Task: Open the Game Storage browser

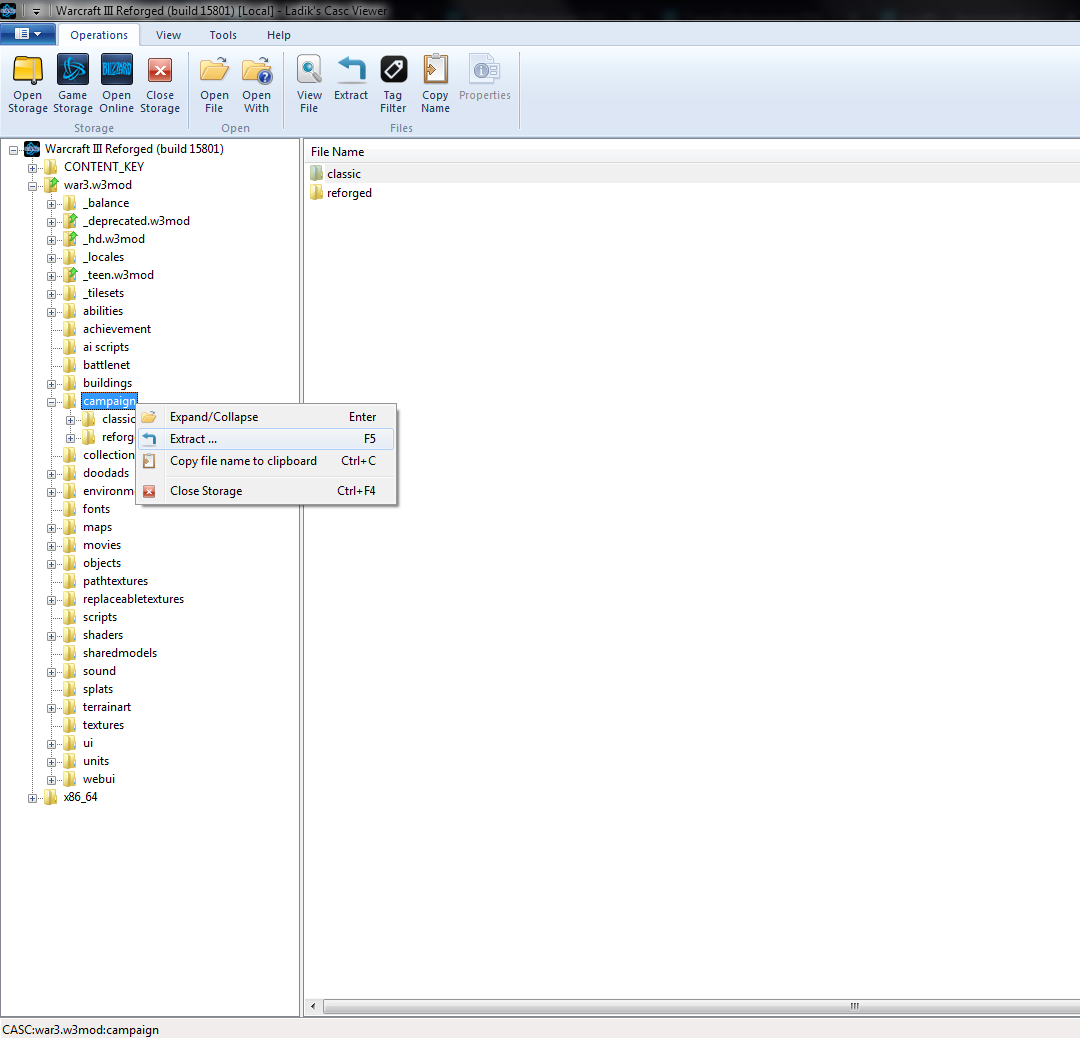Action: [72, 83]
